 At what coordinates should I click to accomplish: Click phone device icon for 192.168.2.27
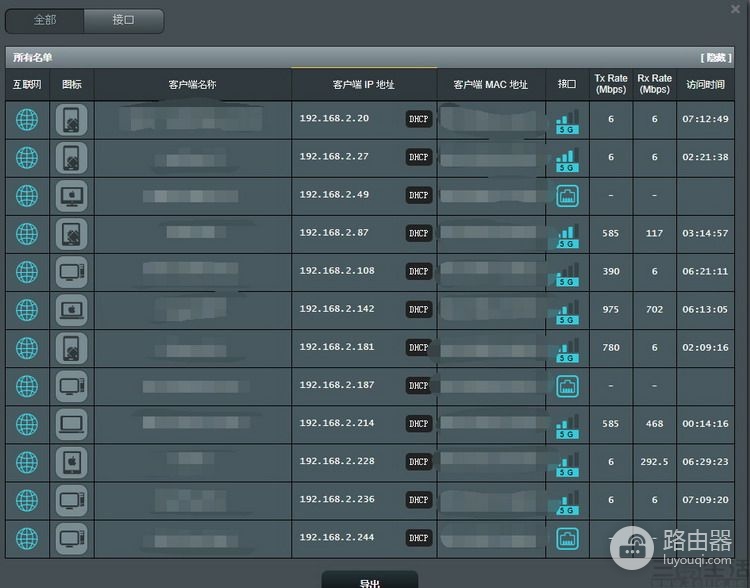(72, 157)
